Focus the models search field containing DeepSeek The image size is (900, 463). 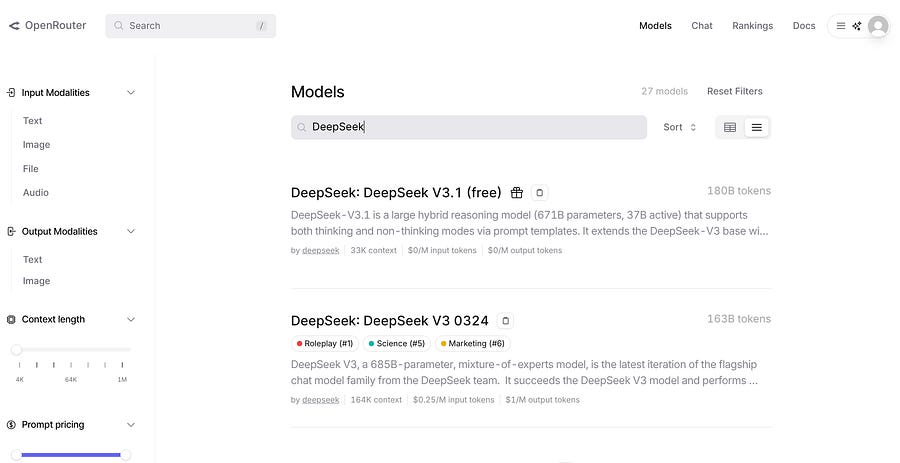(469, 127)
